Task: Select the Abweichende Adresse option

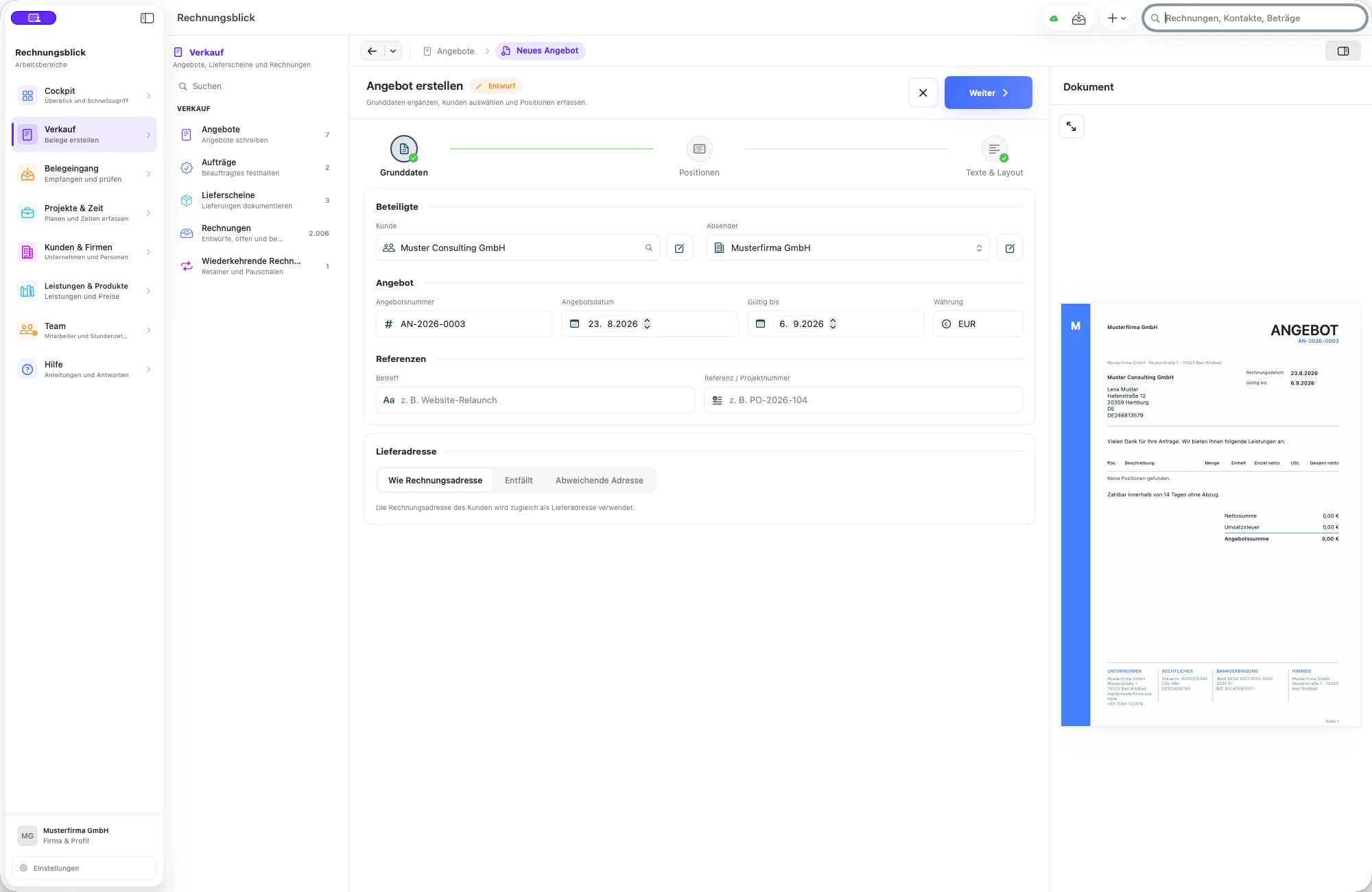Action: [x=600, y=481]
